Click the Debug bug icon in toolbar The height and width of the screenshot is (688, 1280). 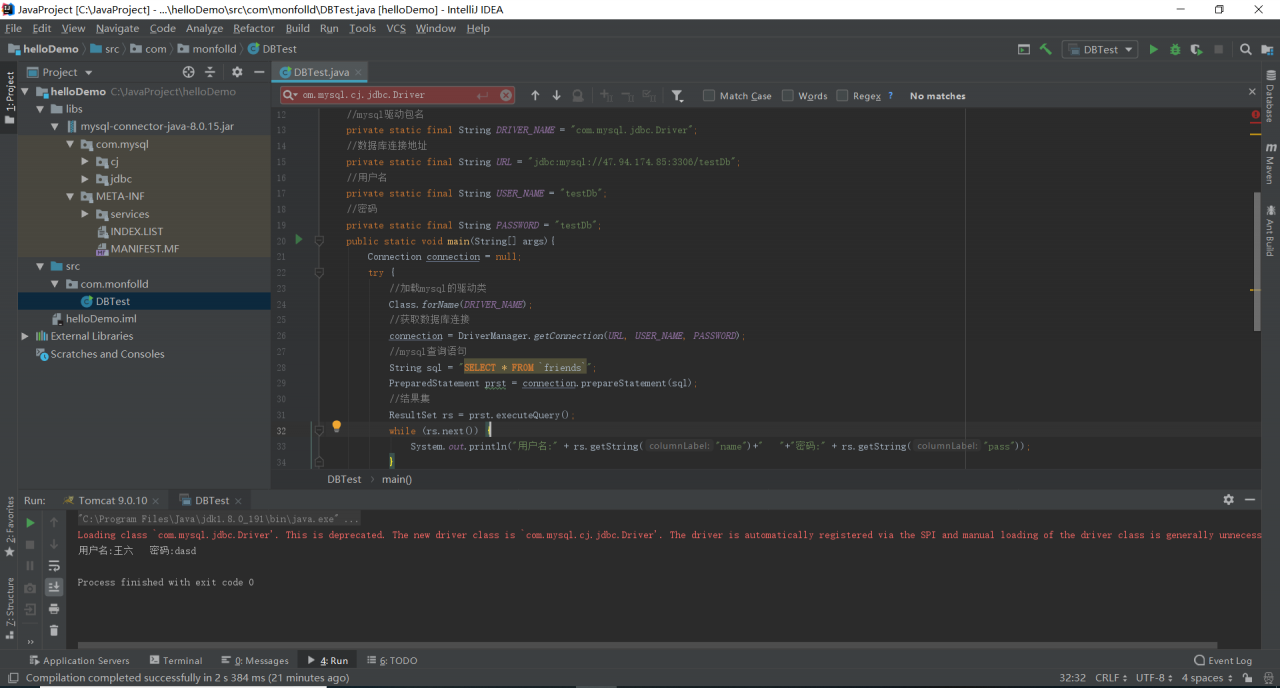(1175, 49)
